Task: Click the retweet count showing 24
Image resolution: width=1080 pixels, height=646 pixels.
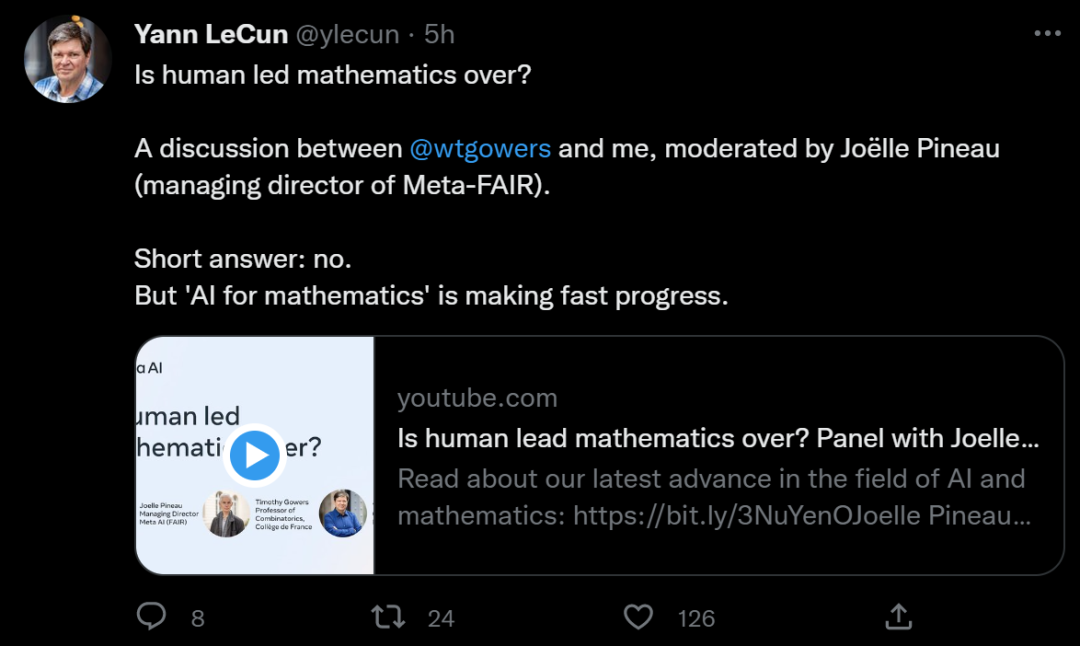Action: (441, 619)
